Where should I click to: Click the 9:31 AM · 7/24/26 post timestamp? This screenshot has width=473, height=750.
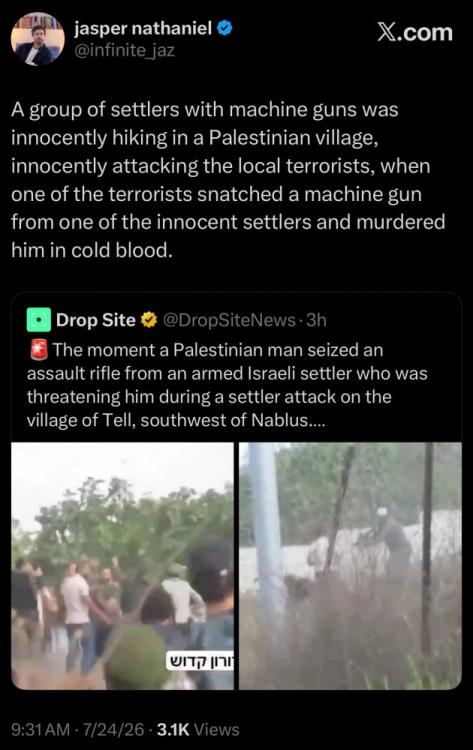(x=77, y=729)
